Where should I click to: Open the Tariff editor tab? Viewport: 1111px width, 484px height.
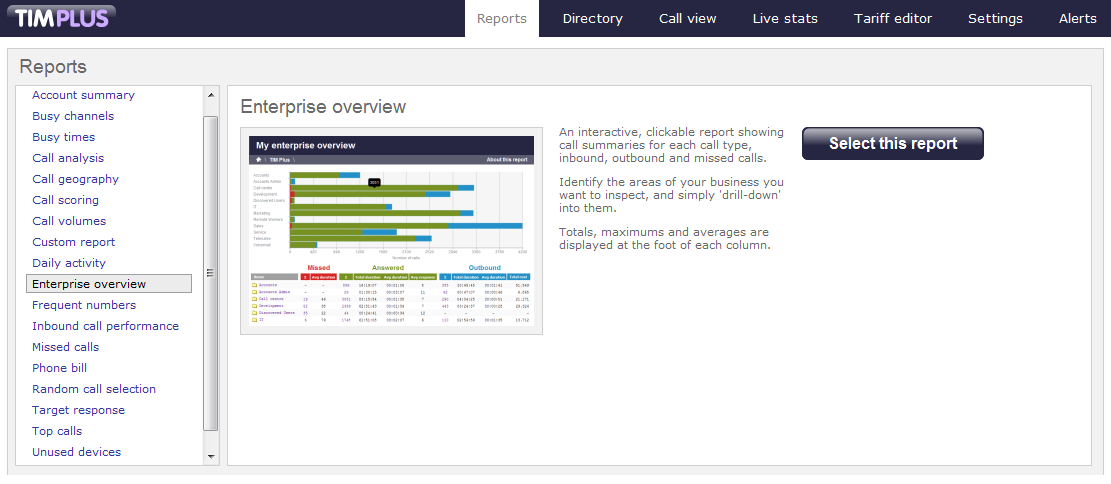[x=893, y=19]
